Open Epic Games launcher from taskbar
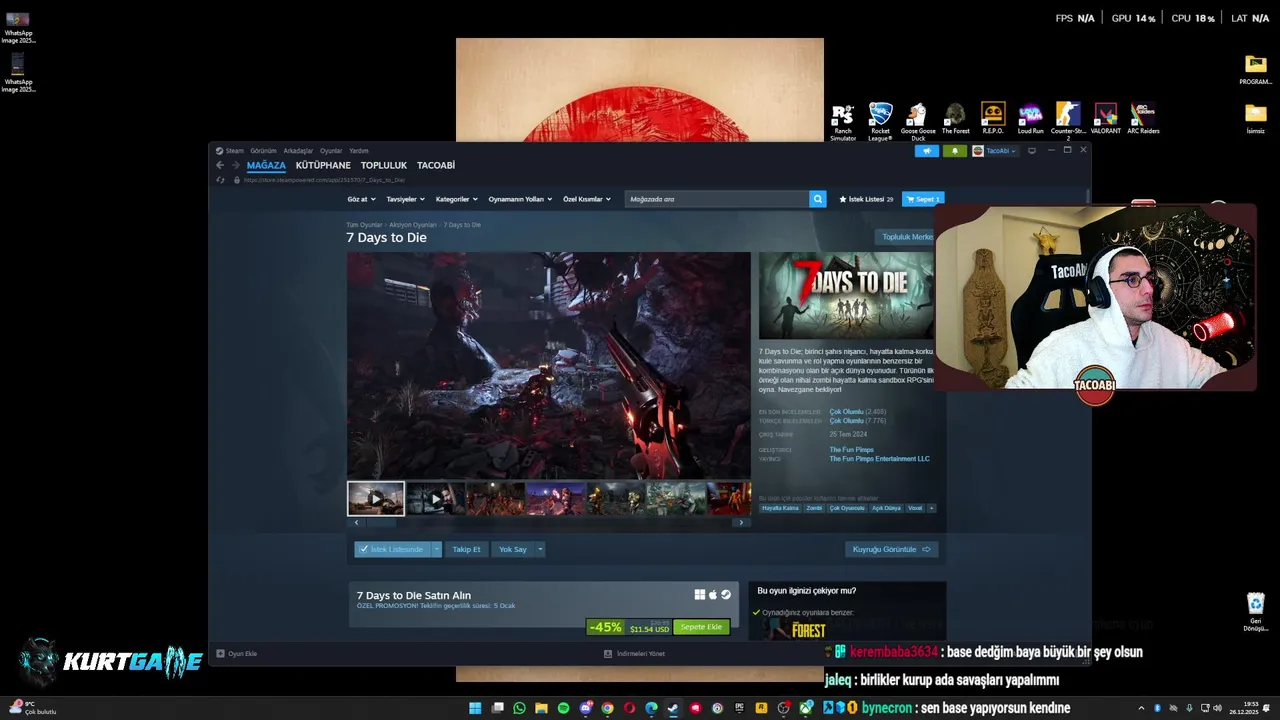The height and width of the screenshot is (720, 1280). 739,708
